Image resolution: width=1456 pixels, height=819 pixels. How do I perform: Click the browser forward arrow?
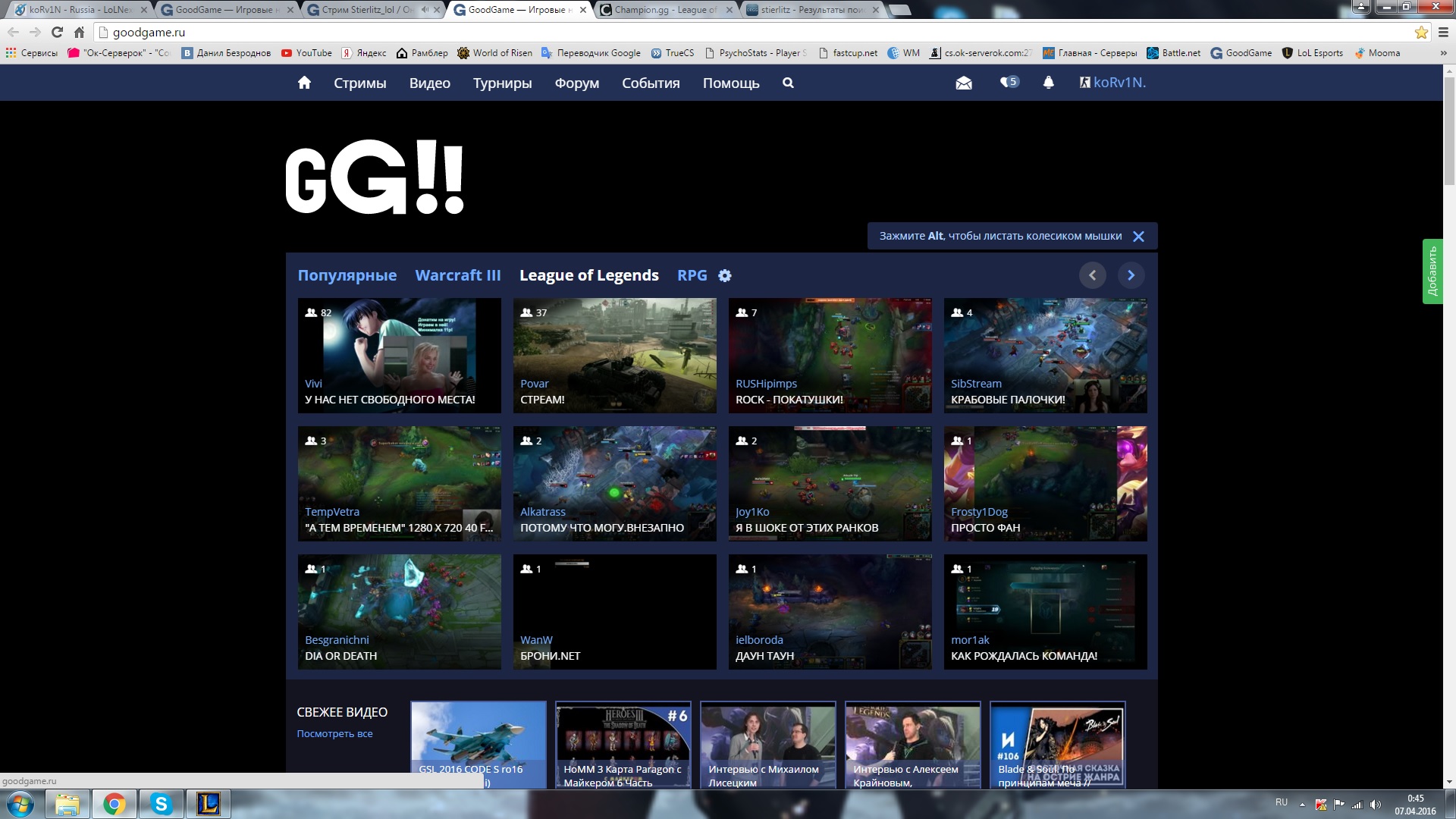pos(35,32)
